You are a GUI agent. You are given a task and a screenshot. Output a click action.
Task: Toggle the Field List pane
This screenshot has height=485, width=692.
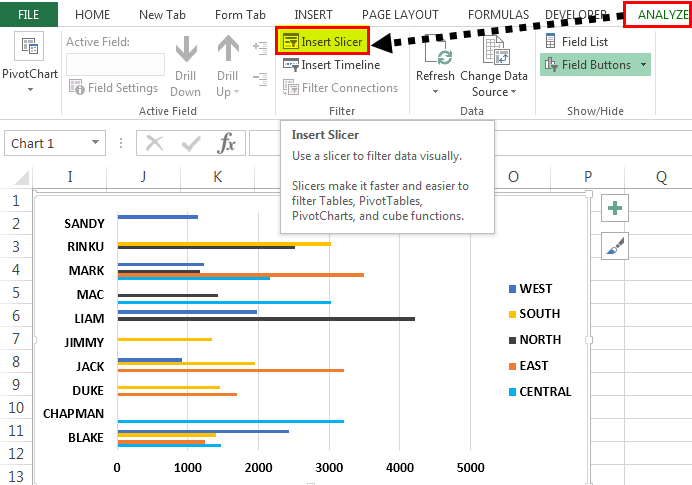(576, 41)
